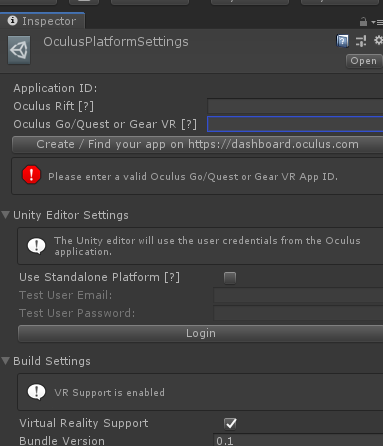
Task: Open the gear settings menu icon
Action: (378, 41)
